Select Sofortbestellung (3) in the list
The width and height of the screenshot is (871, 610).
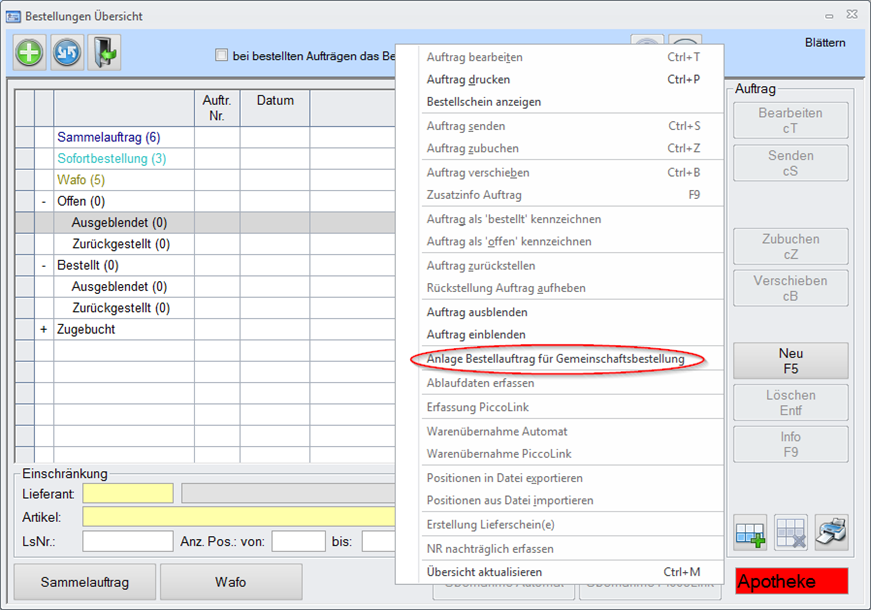(112, 159)
